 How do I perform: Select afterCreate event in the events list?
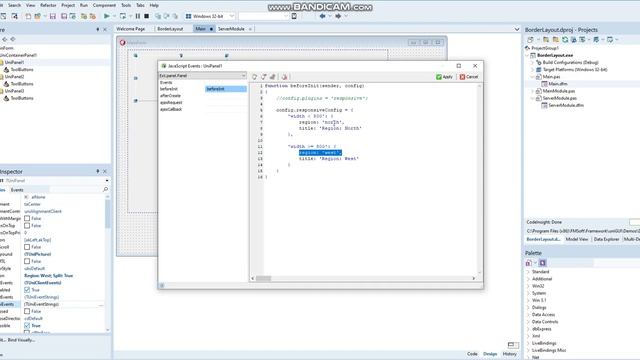click(170, 96)
